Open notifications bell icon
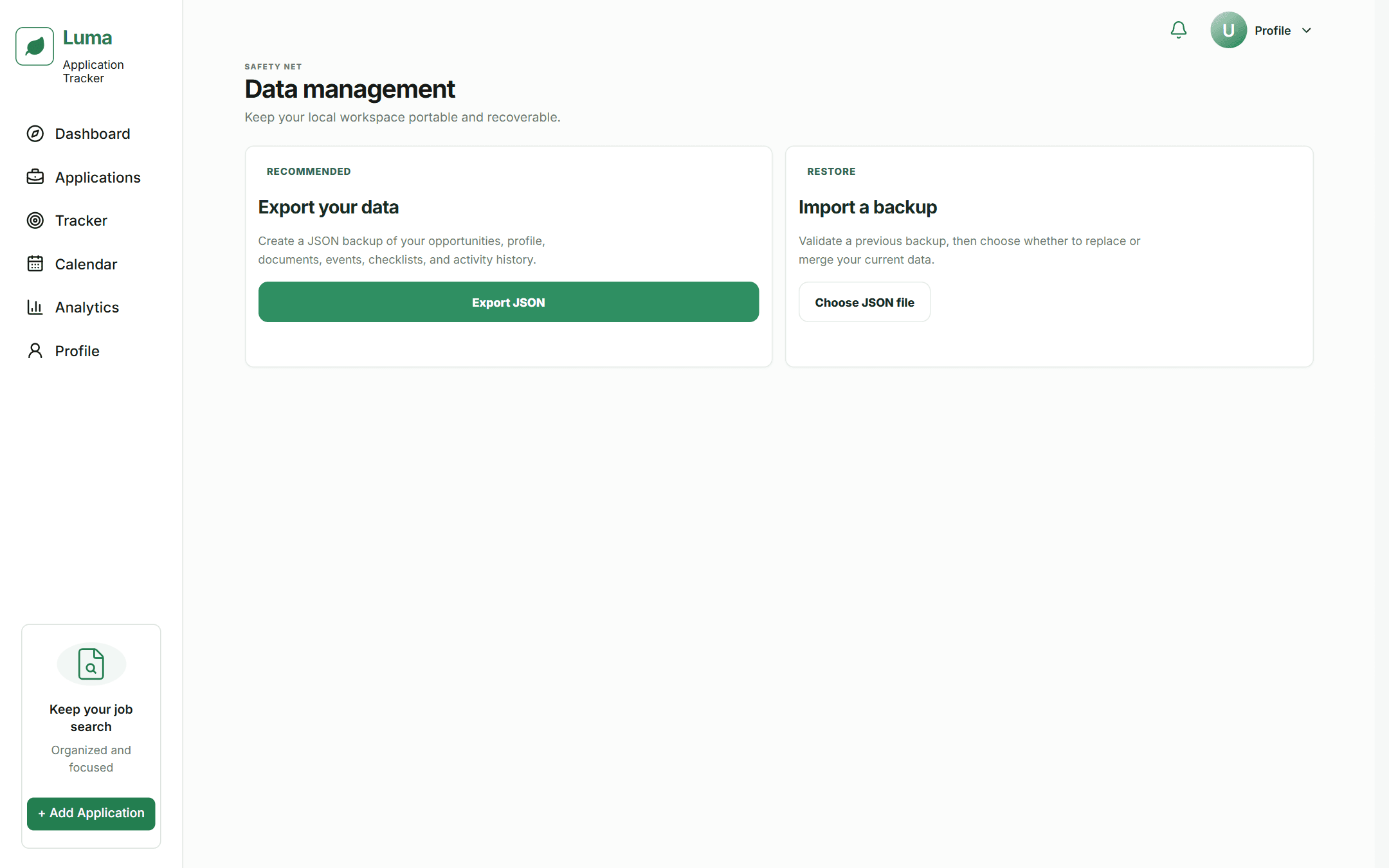Image resolution: width=1389 pixels, height=868 pixels. click(1179, 30)
